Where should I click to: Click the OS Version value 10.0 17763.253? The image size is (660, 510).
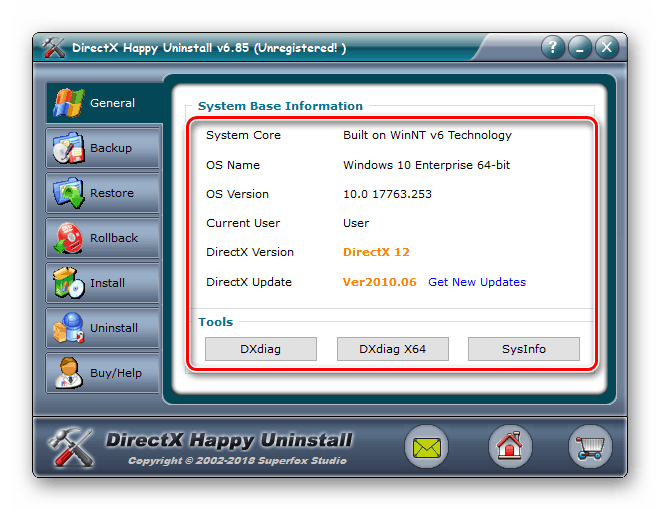click(x=387, y=194)
